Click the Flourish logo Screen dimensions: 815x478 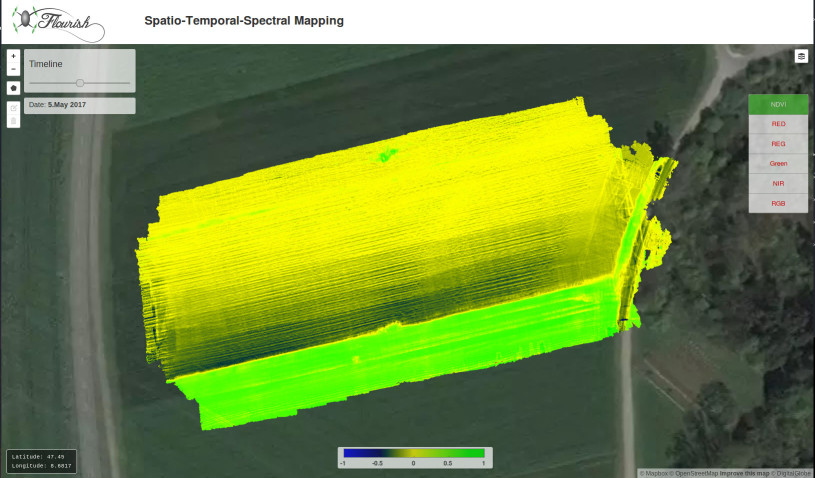click(58, 23)
